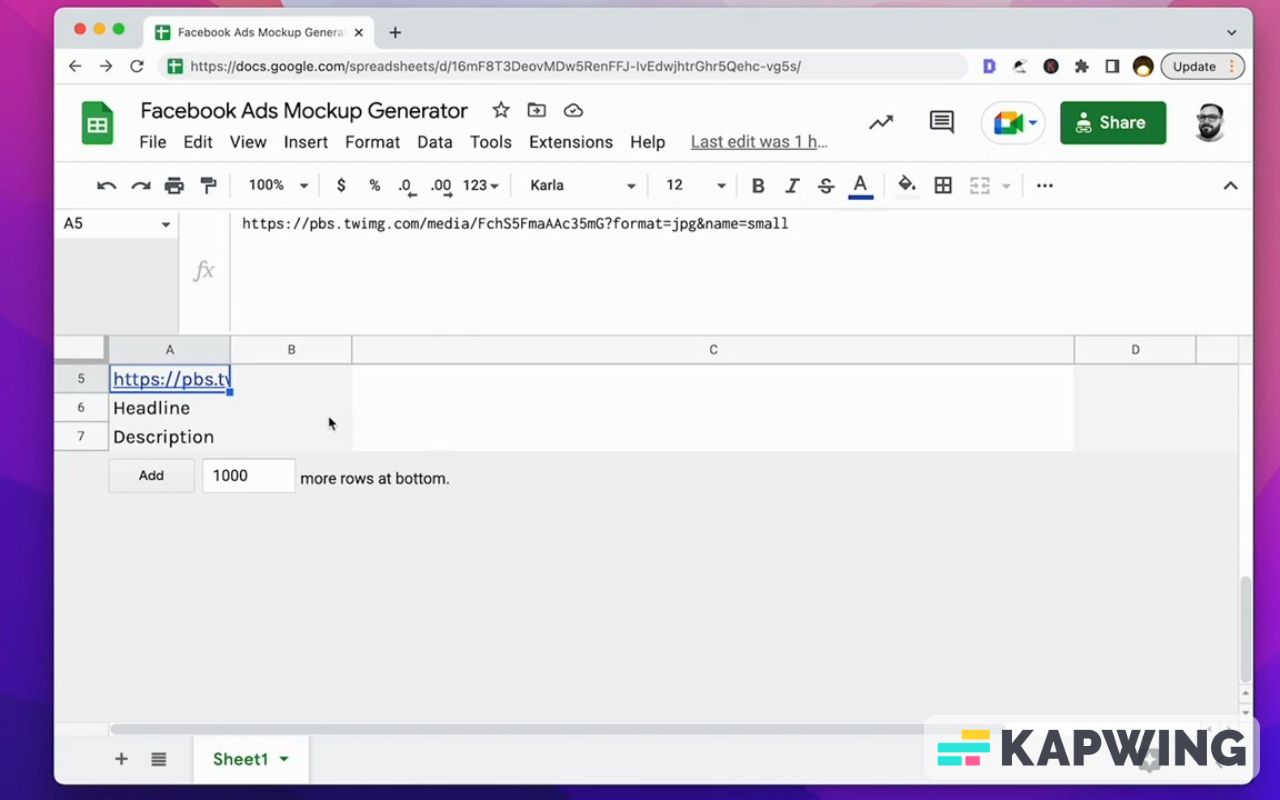
Task: Open the font size 12 dropdown
Action: pyautogui.click(x=696, y=185)
